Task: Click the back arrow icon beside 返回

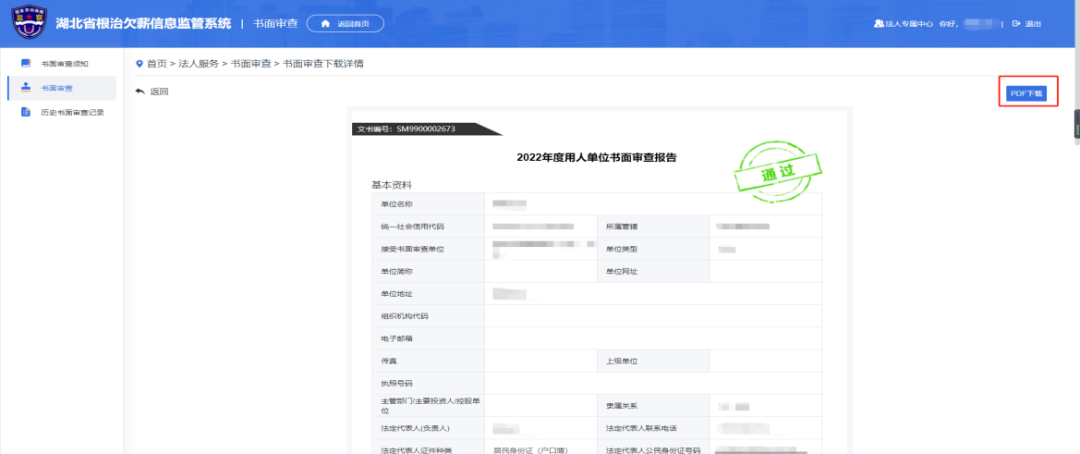Action: click(x=140, y=92)
